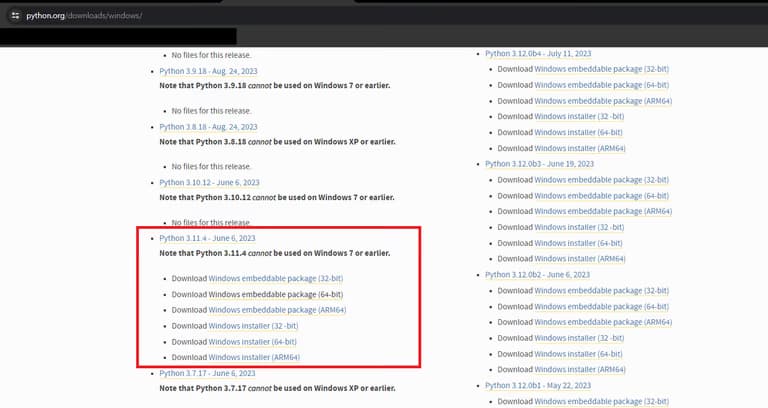Screen dimensions: 768x408
Task: Download Windows installer (64-bit) for Python 3.11.4
Action: 254,342
